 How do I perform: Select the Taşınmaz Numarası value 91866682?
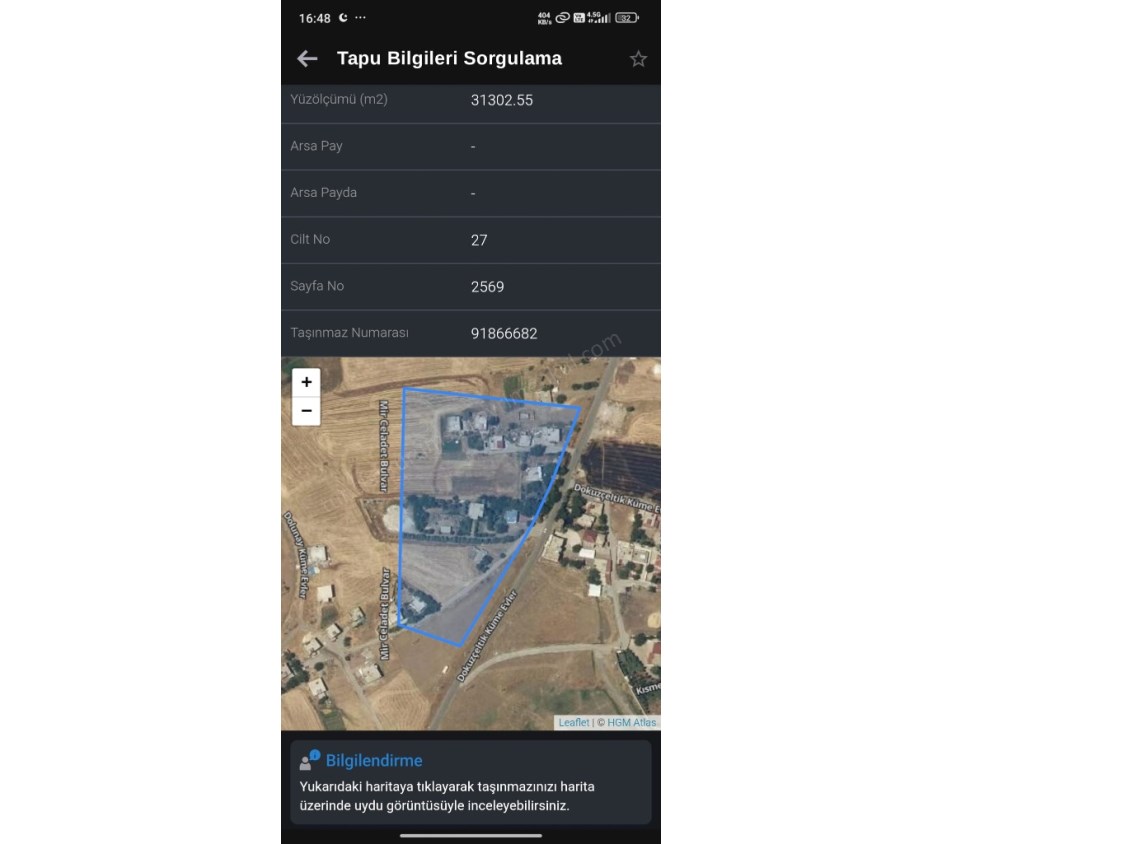pyautogui.click(x=504, y=334)
